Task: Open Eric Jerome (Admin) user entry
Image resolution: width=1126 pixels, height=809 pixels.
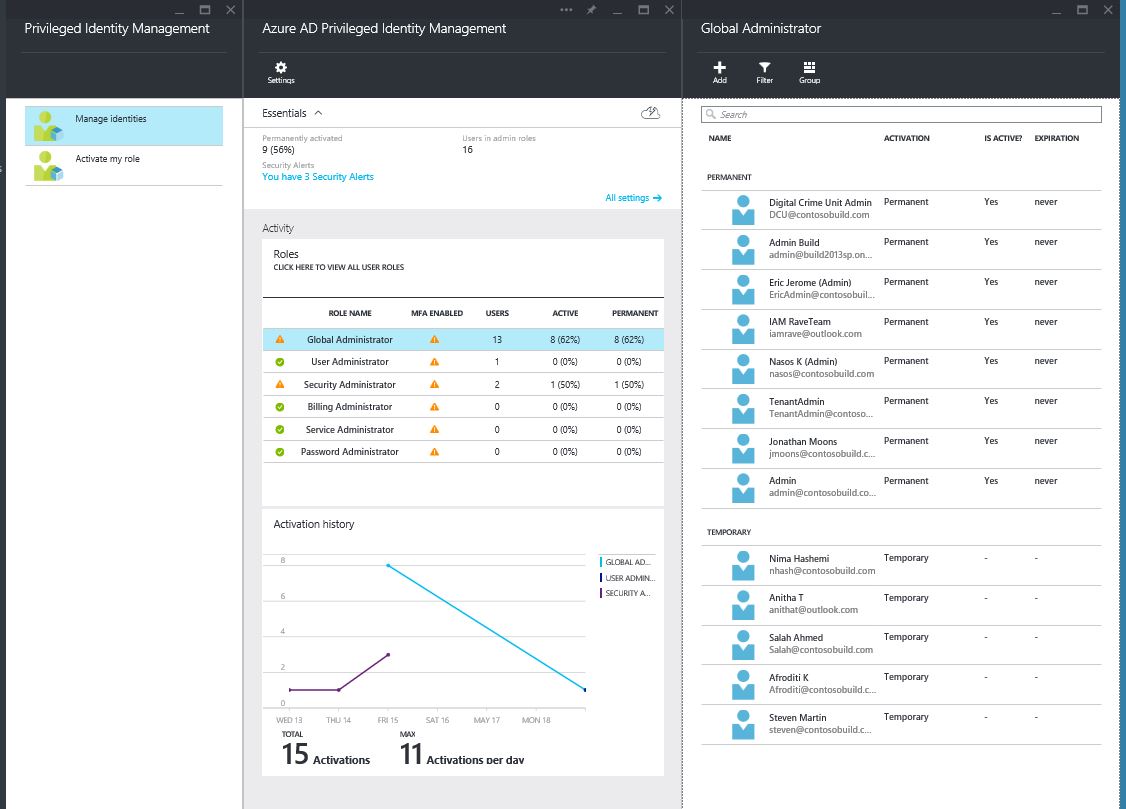Action: click(x=901, y=289)
